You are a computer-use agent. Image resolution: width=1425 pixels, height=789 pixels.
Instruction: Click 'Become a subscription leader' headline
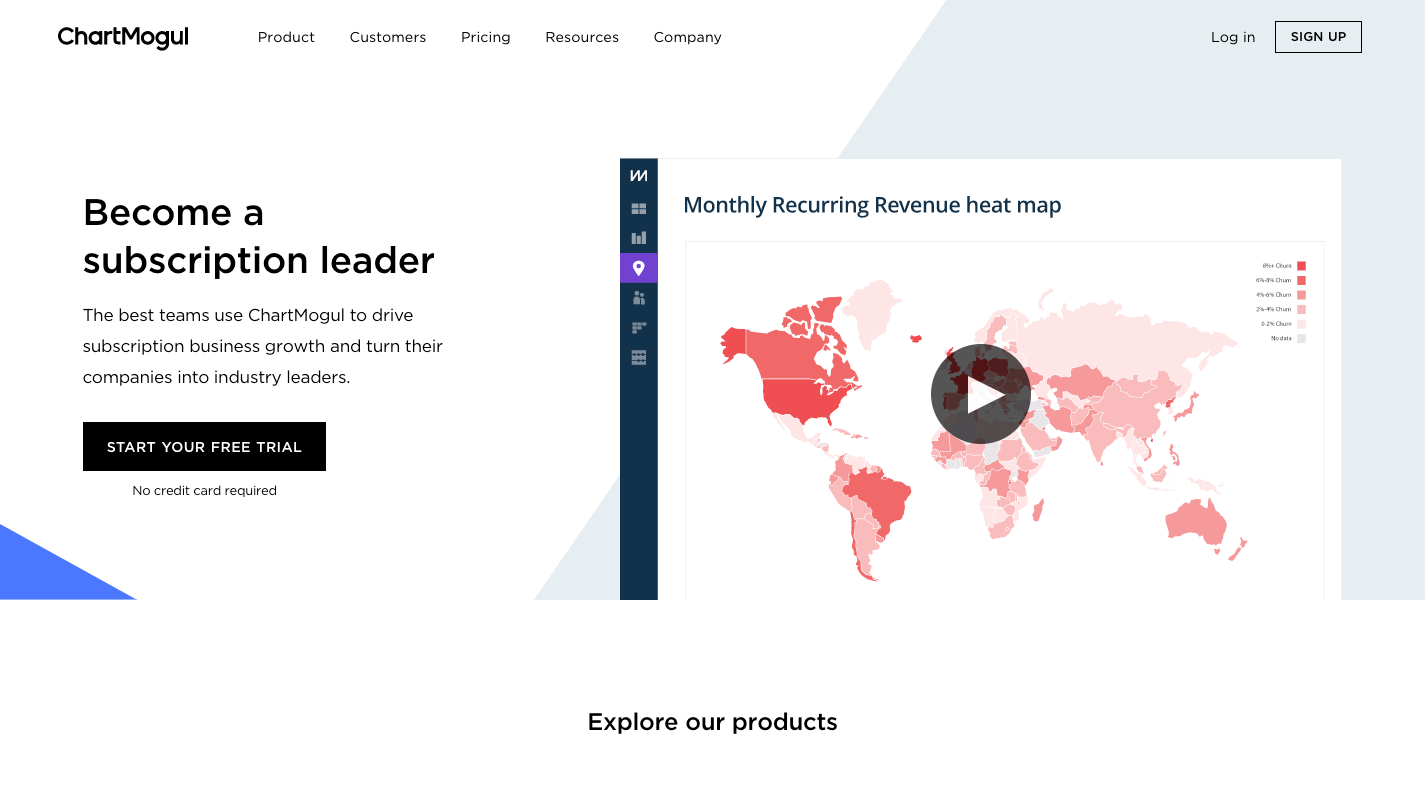[x=258, y=236]
